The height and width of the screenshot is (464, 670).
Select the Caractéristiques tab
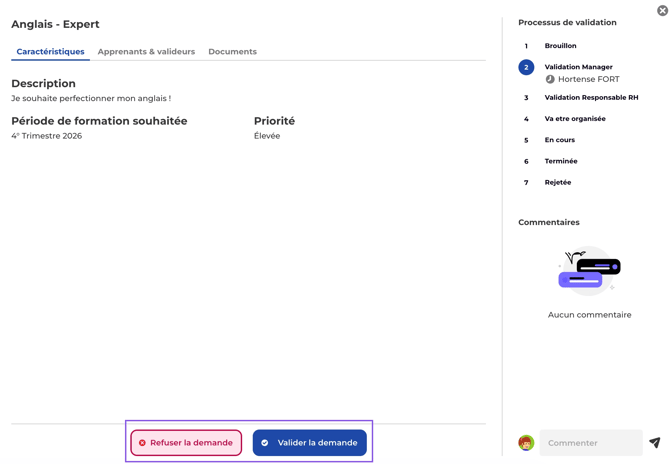tap(50, 52)
